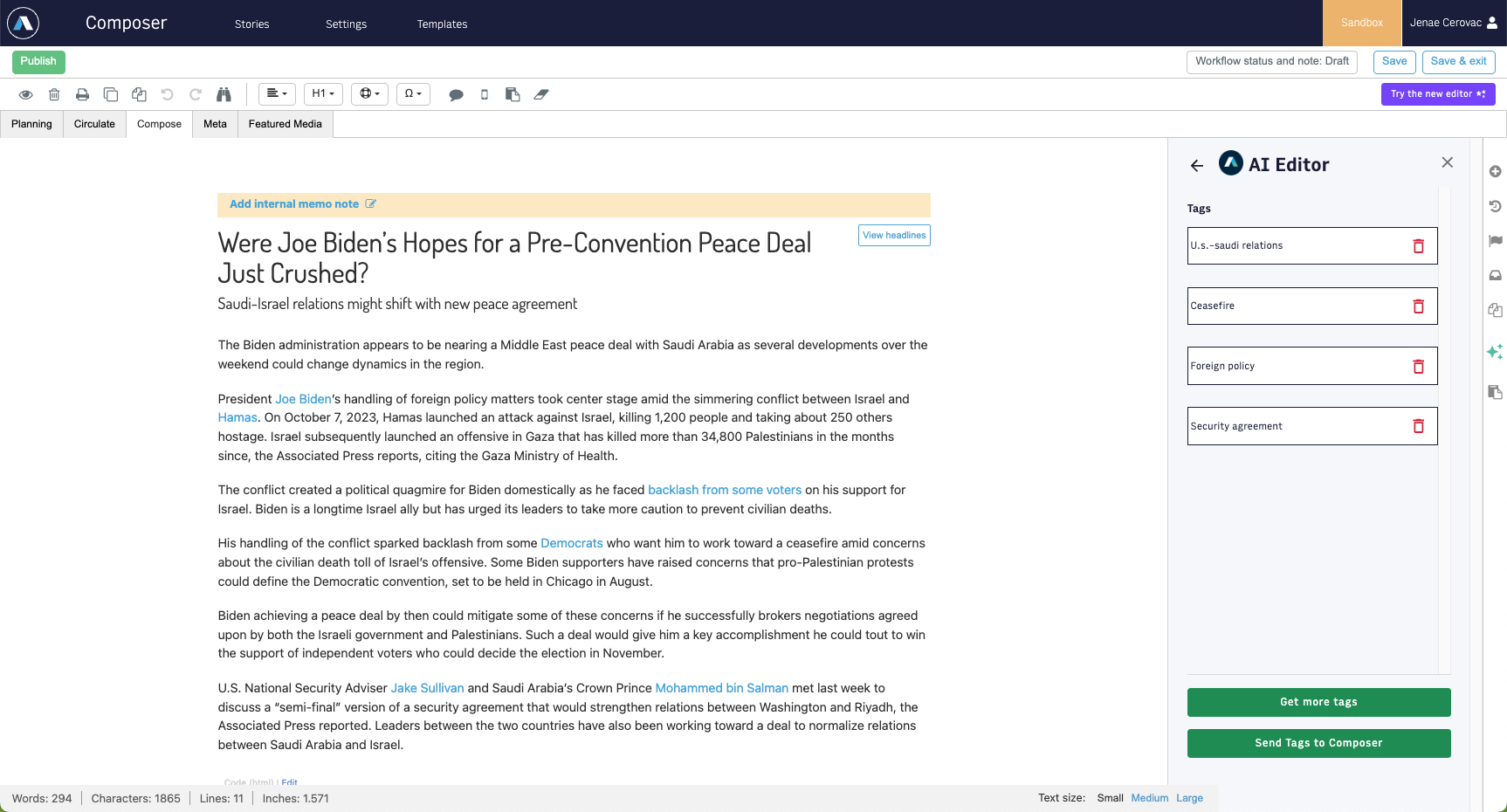Click the trash delete icon in toolbar
Viewport: 1507px width, 812px height.
point(54,94)
